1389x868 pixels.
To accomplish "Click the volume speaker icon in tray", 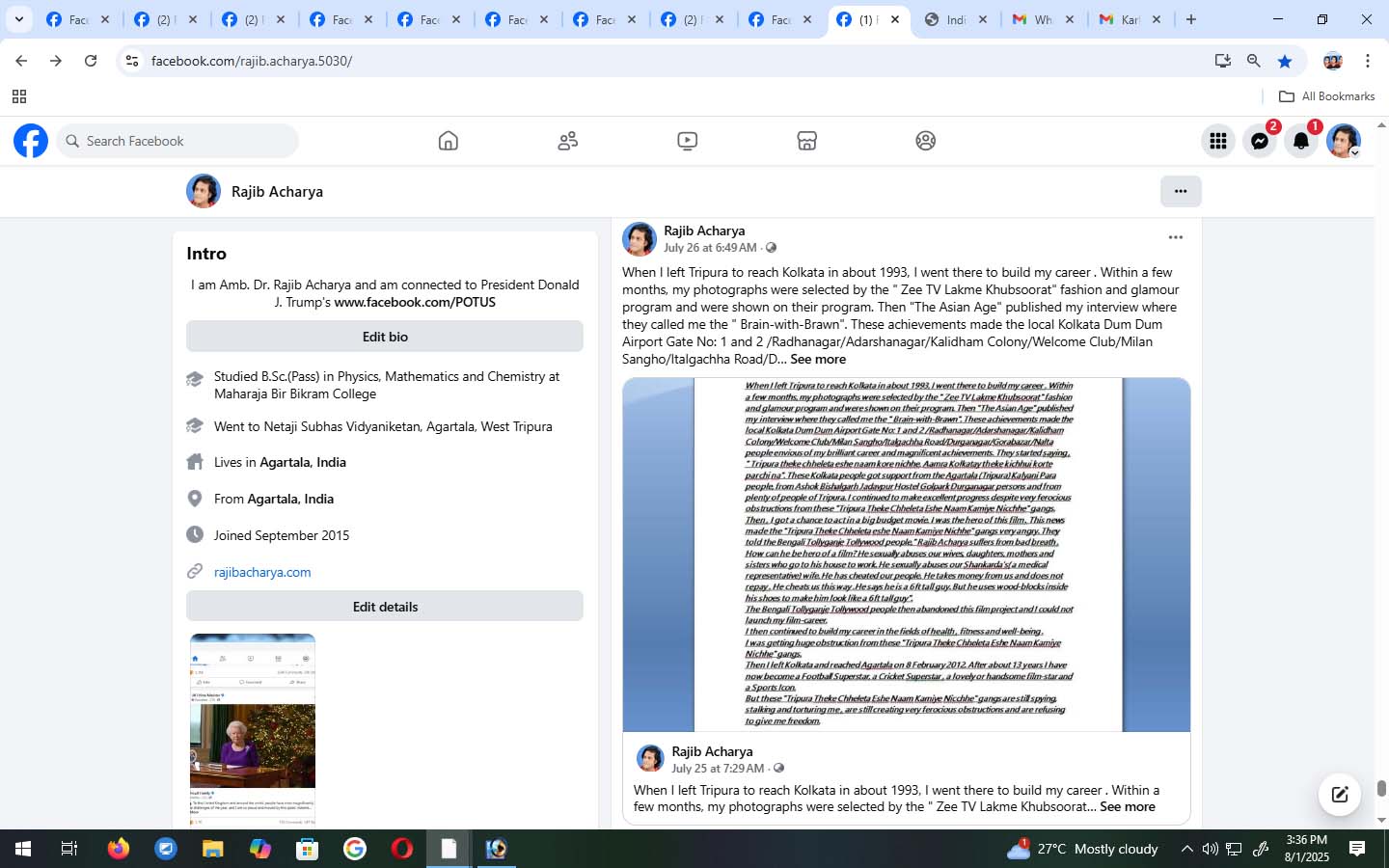I will (x=1211, y=849).
